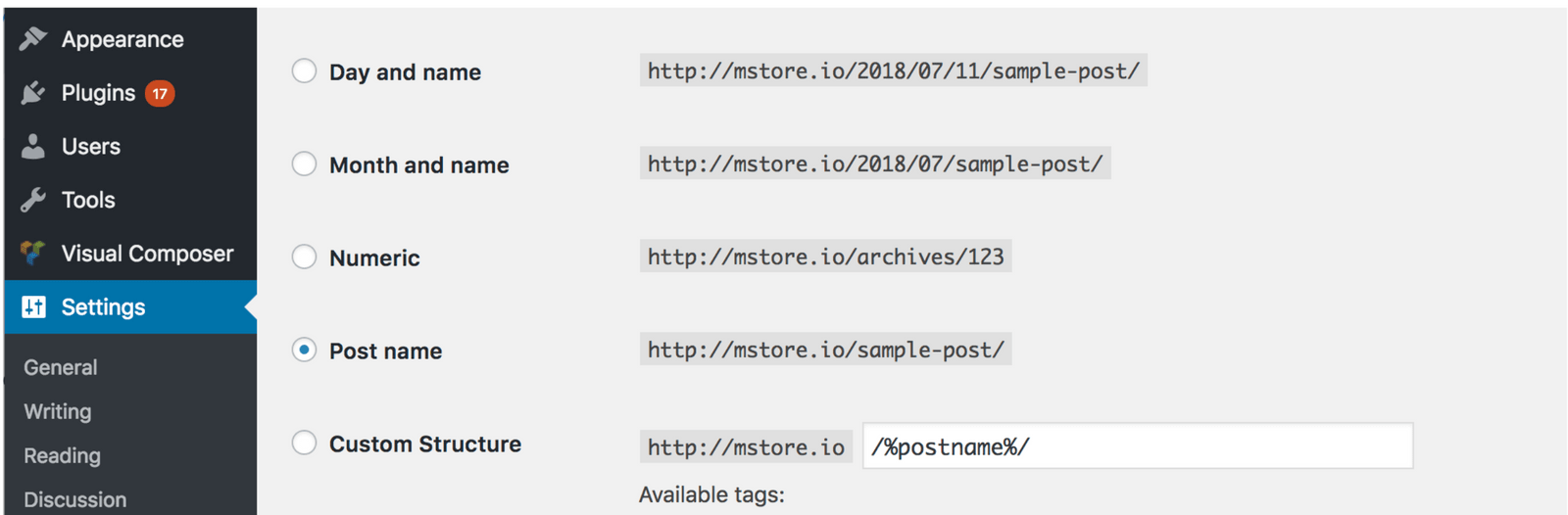The image size is (1568, 515).
Task: Select the Numeric permalink radio button
Action: click(305, 257)
